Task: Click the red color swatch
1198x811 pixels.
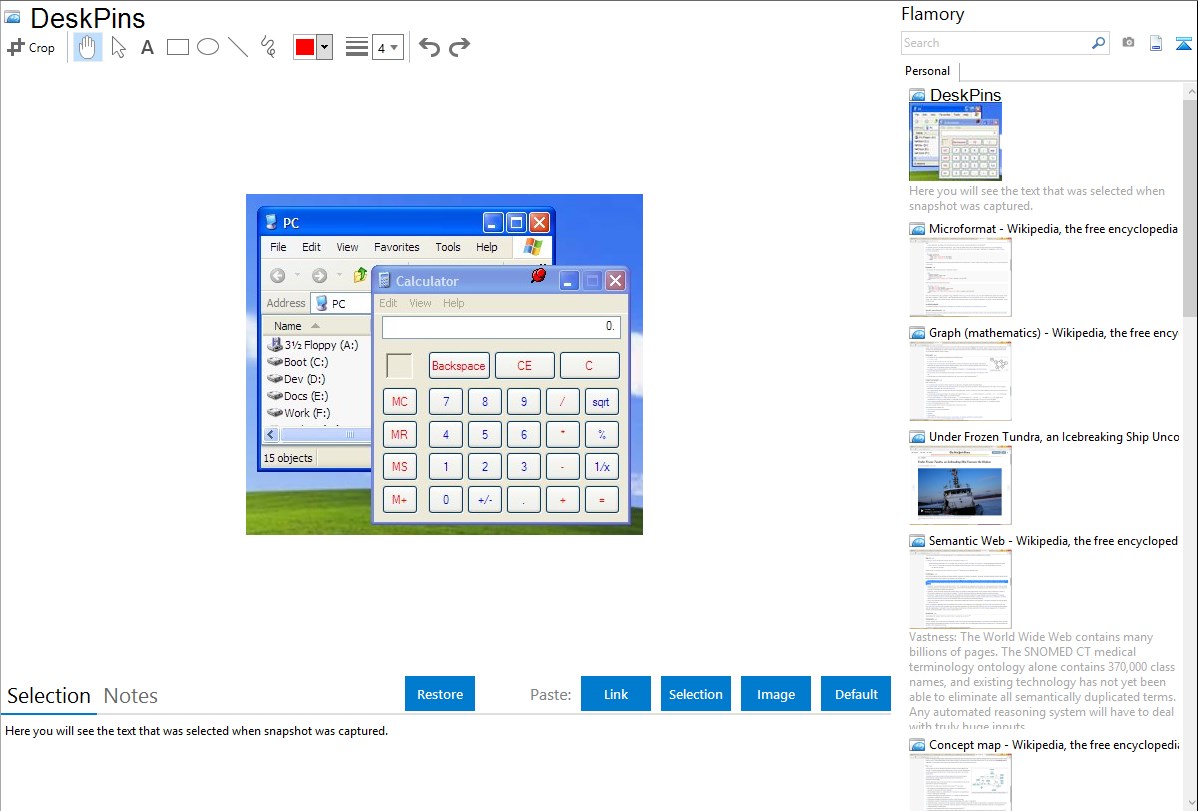Action: coord(305,47)
